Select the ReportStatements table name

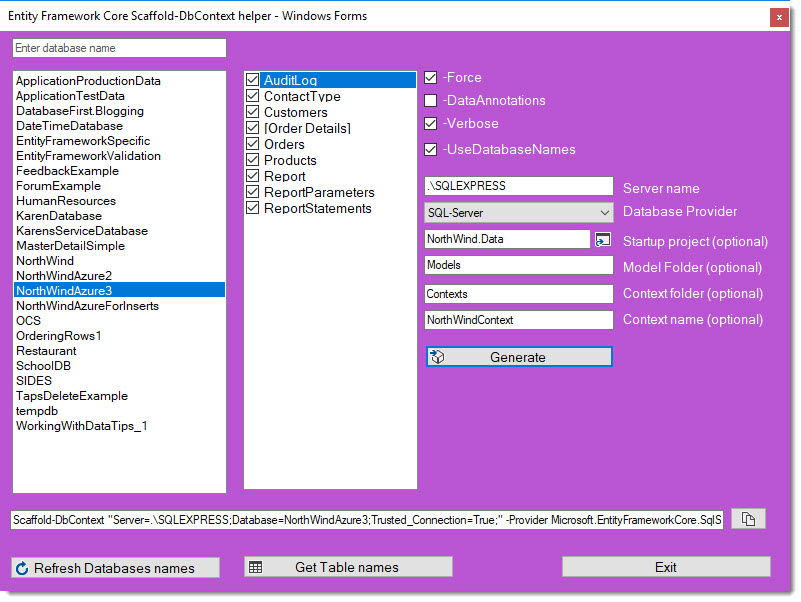click(318, 208)
